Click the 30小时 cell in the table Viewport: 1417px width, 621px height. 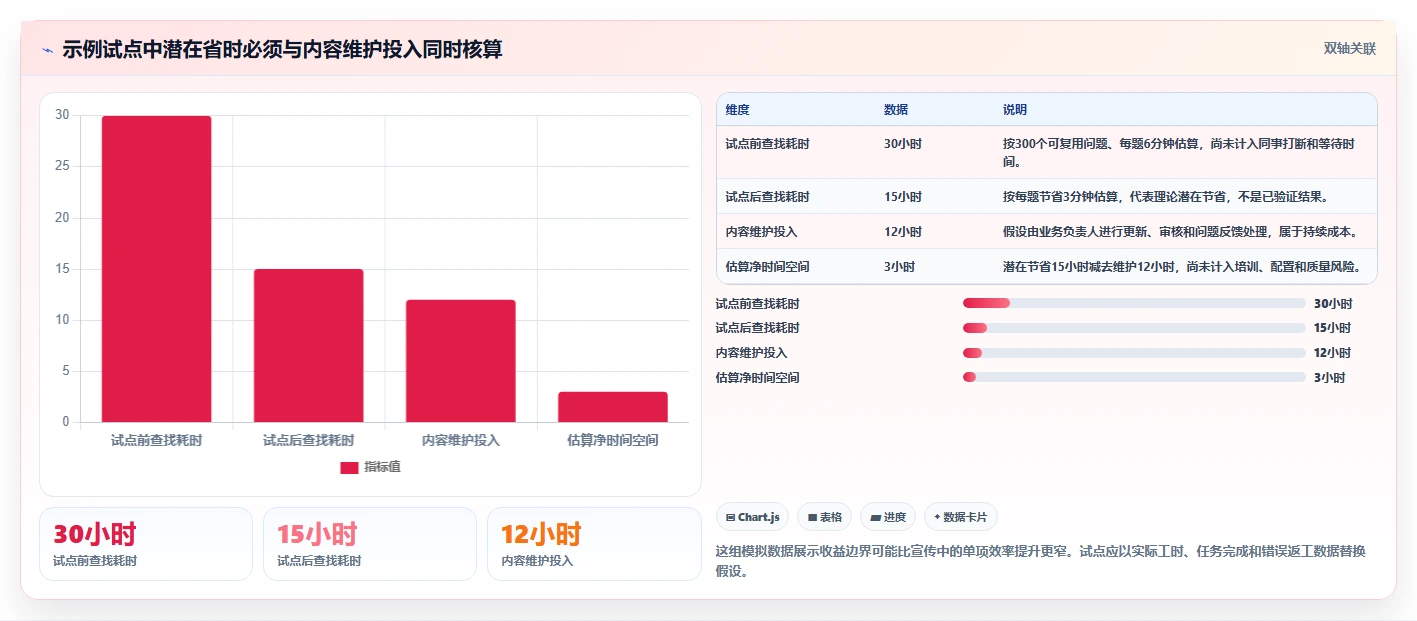(x=903, y=144)
